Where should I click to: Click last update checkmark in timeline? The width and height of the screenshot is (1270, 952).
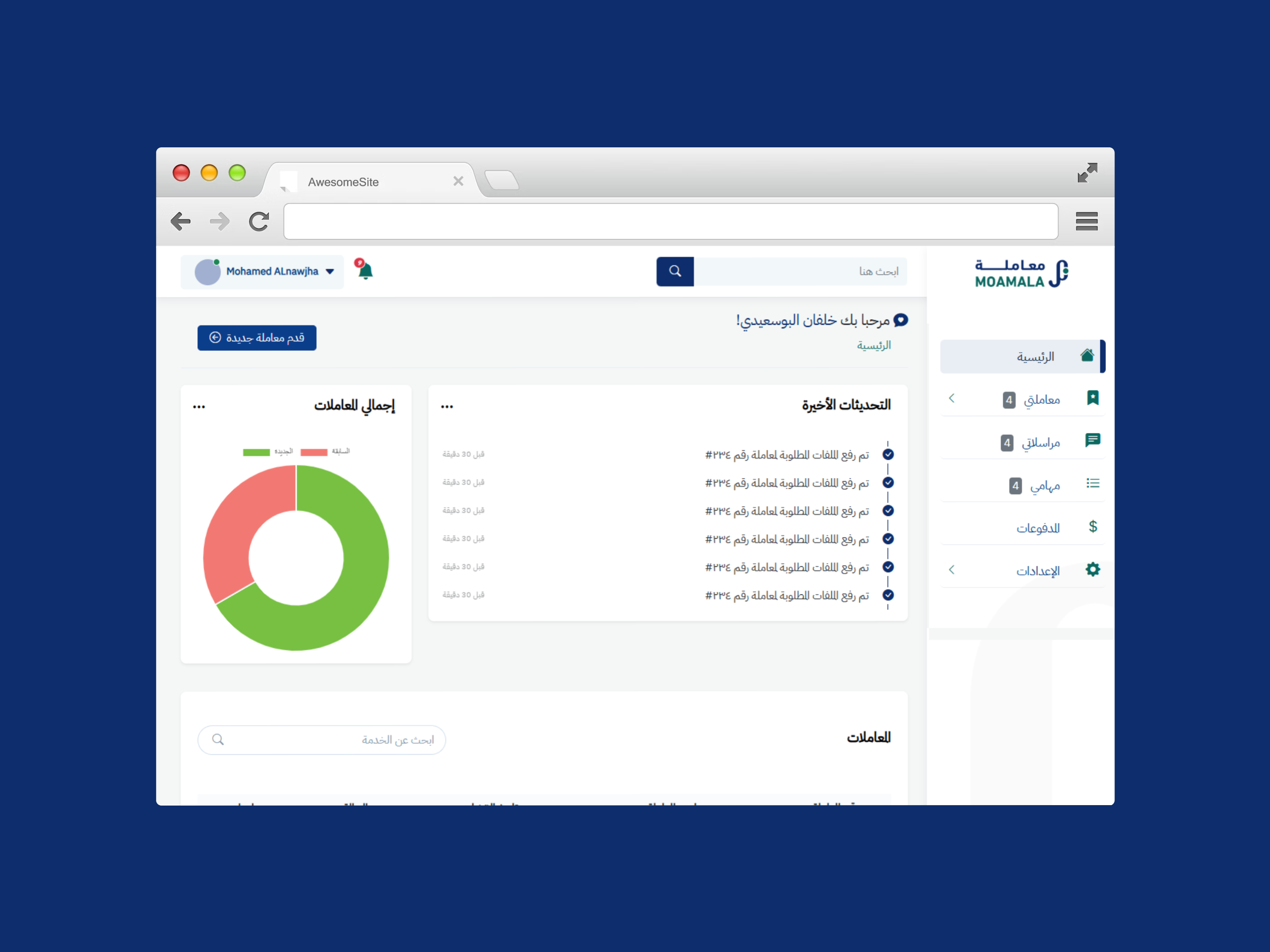click(888, 595)
